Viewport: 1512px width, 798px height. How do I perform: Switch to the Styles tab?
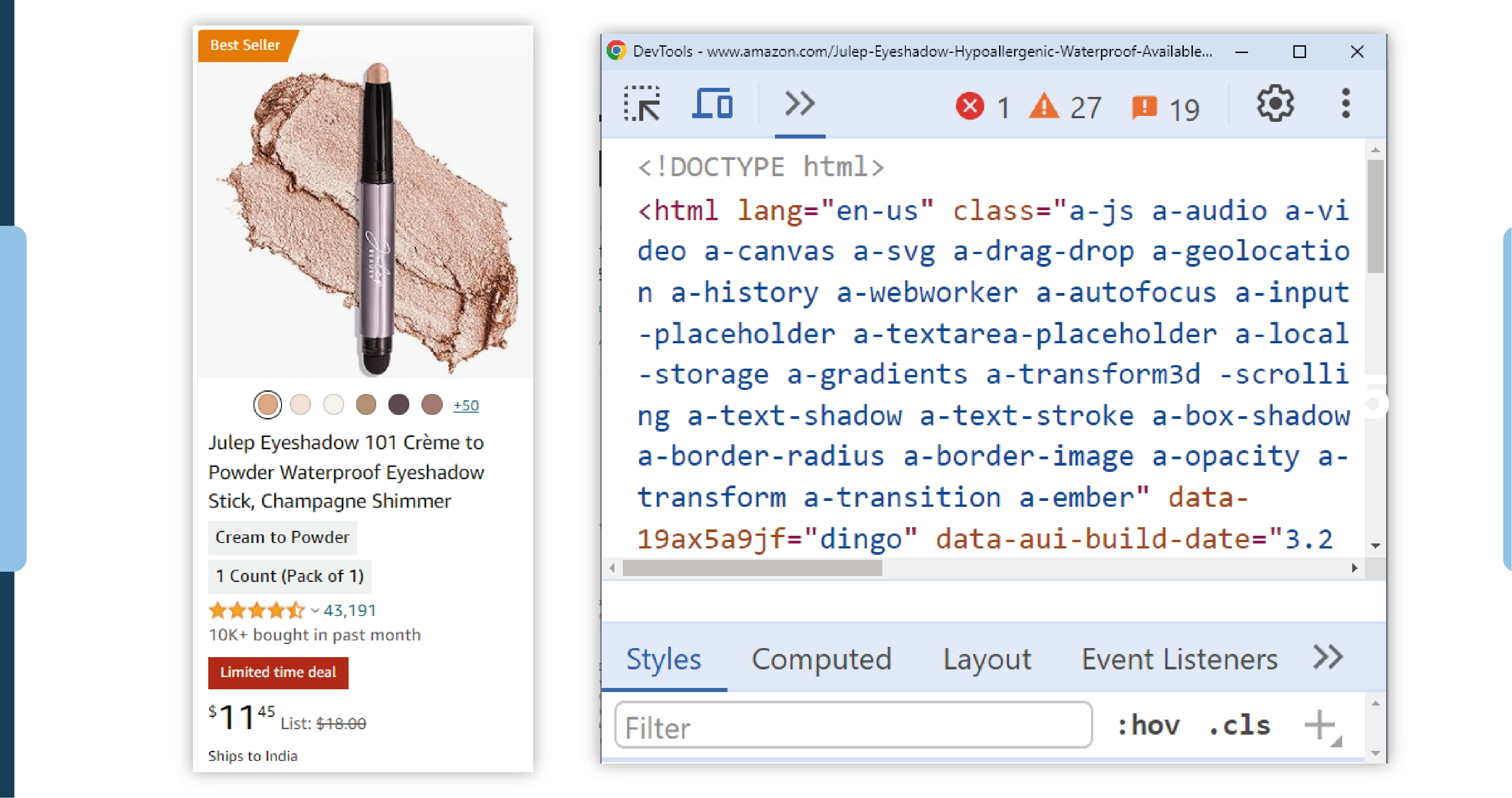pos(664,659)
